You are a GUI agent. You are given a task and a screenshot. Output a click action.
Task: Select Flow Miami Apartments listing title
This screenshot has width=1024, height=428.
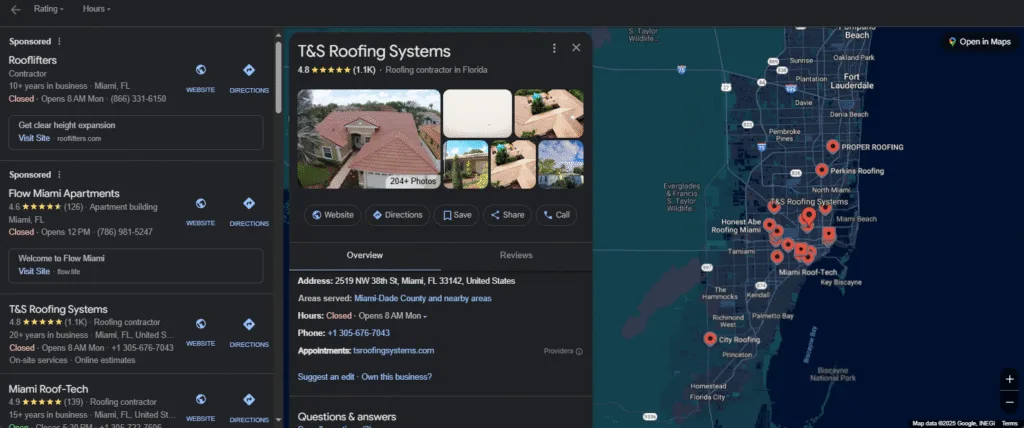(64, 193)
